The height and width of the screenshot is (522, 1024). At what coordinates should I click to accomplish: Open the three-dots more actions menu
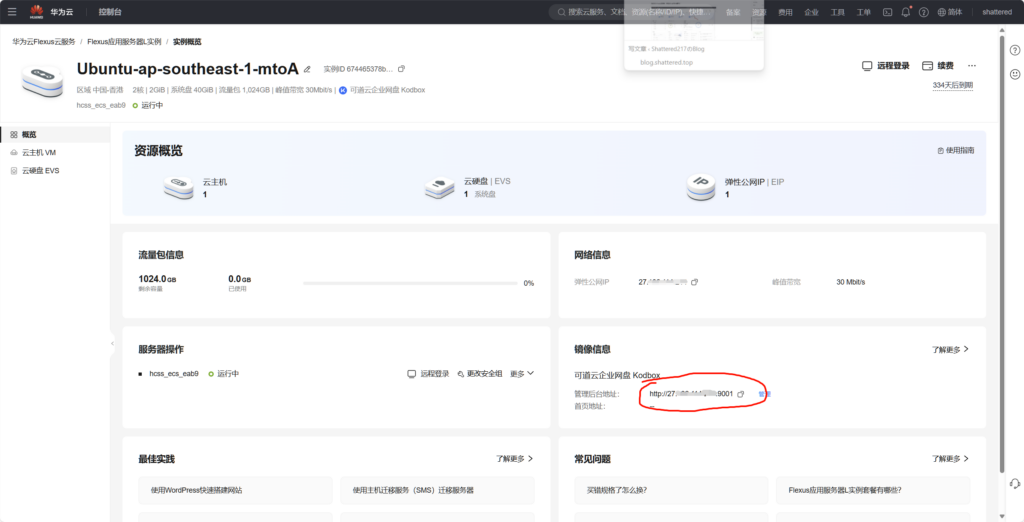pos(971,66)
